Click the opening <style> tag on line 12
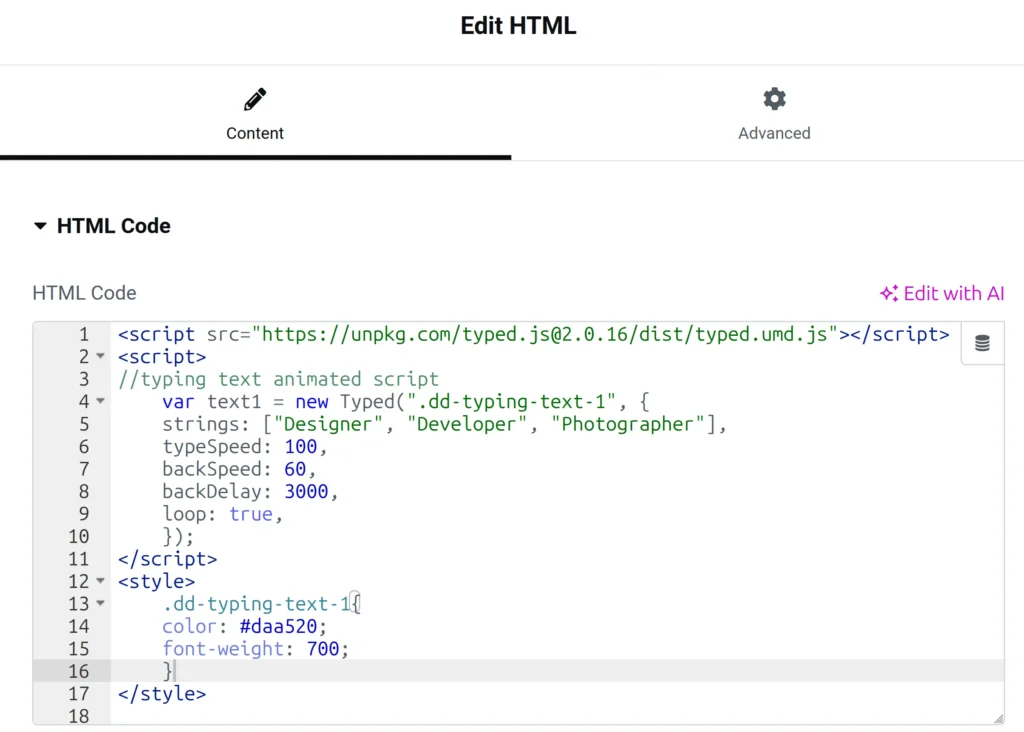 pyautogui.click(x=157, y=581)
